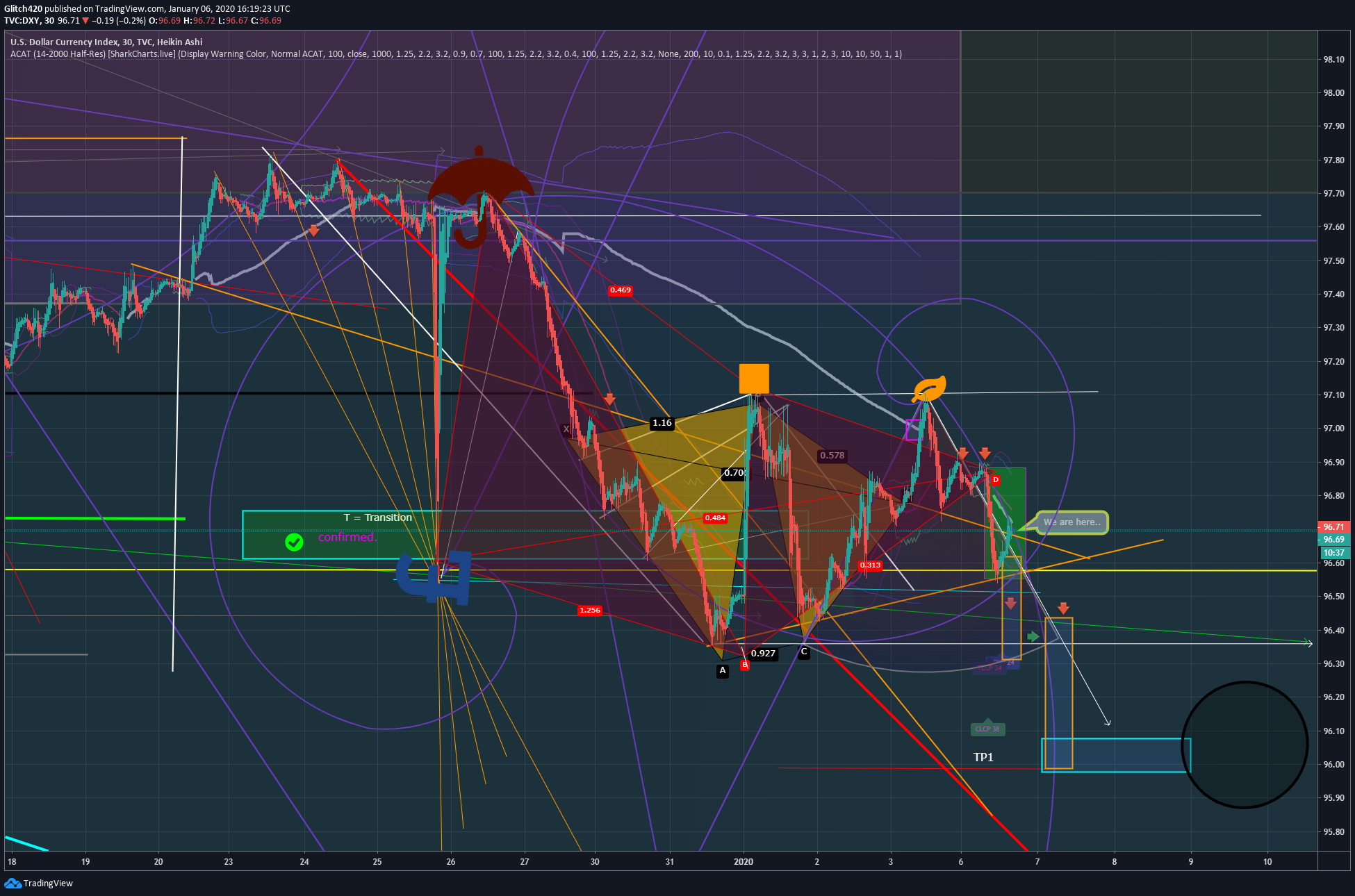Click the 2020 date axis label
Screen dimensions: 1355x896
pyautogui.click(x=744, y=862)
